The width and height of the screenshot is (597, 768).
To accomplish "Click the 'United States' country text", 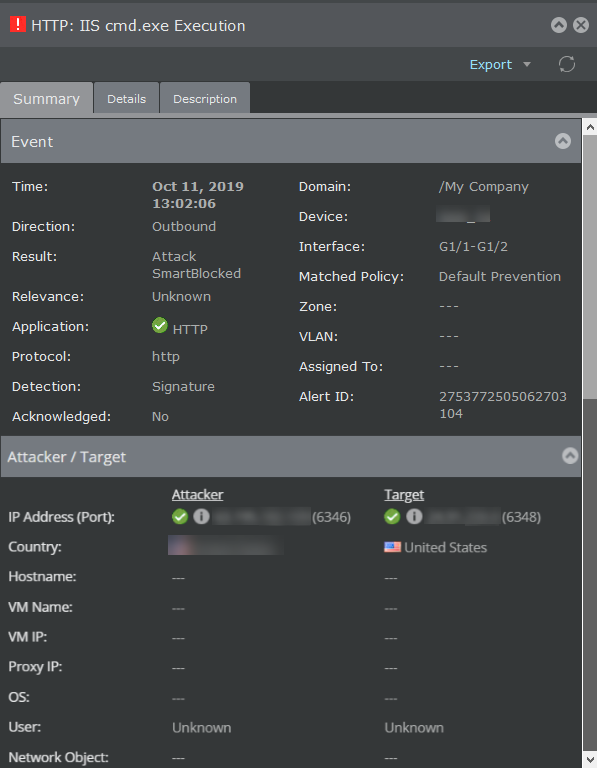I will (446, 548).
